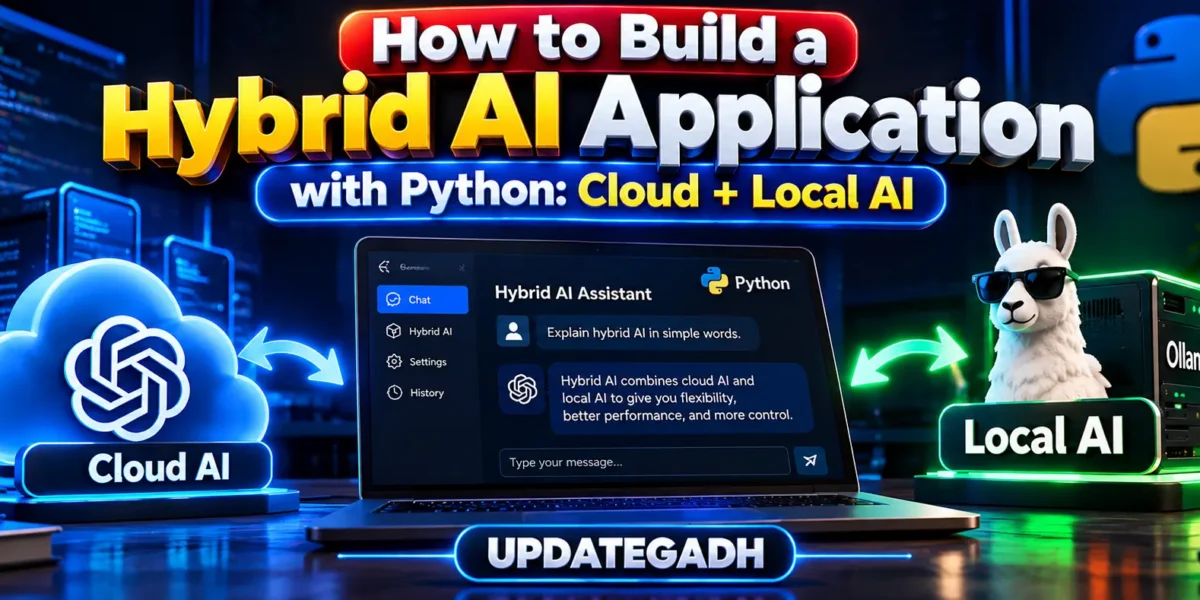Click the 'UPDATEGADH' banner below the laptop

tap(624, 553)
